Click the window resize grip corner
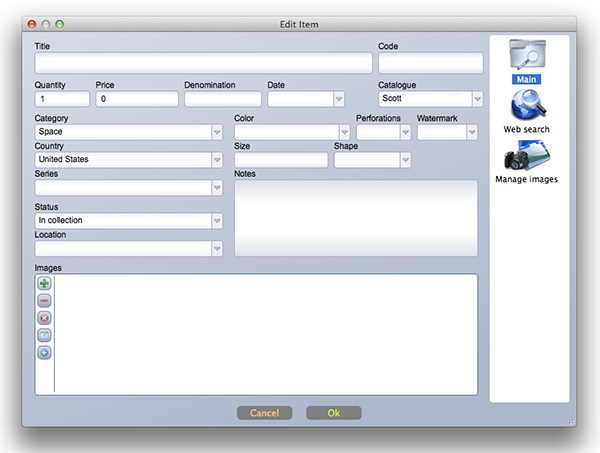This screenshot has height=453, width=600. (x=572, y=422)
